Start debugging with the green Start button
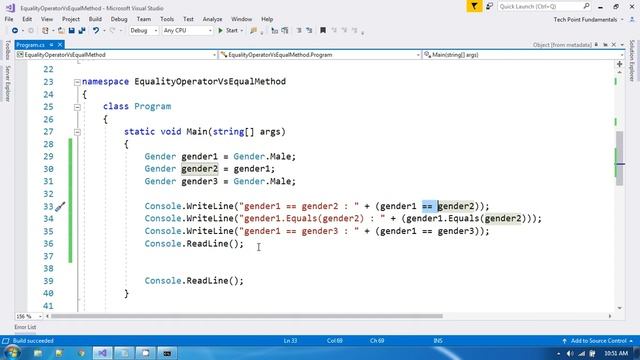This screenshot has width=640, height=360. tap(228, 31)
